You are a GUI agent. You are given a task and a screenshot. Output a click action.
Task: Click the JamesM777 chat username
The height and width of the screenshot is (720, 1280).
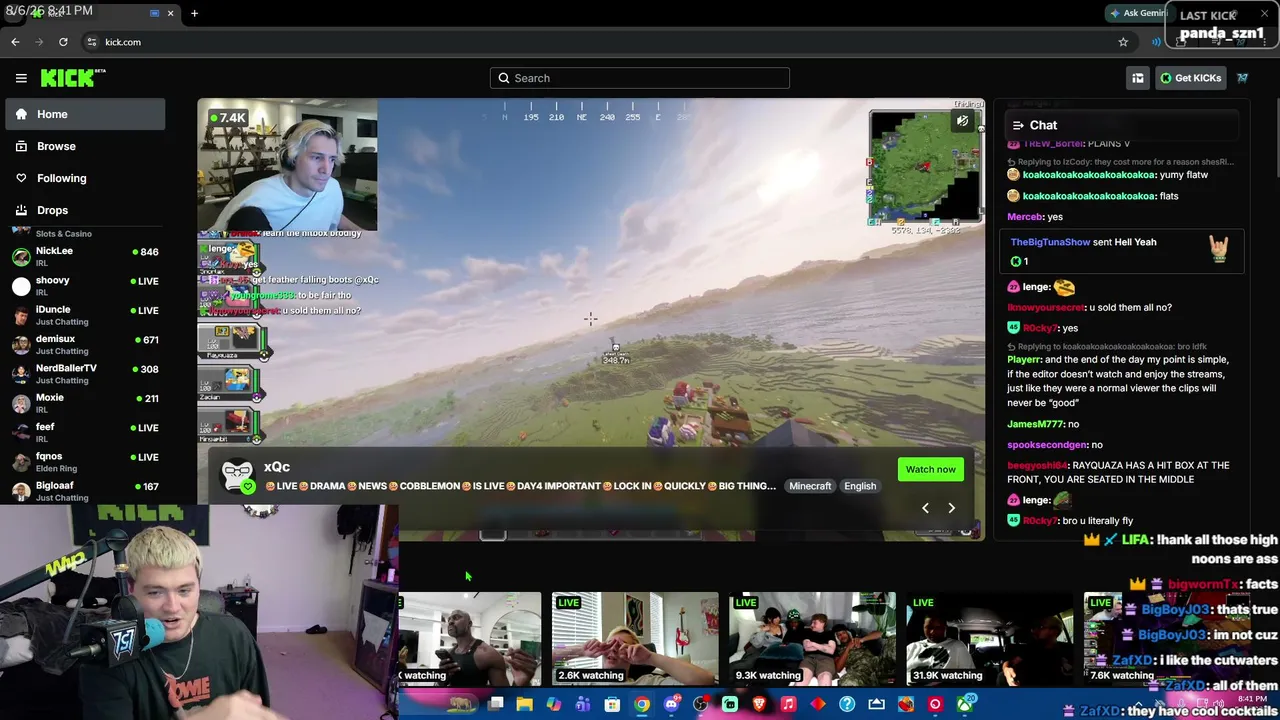tap(1035, 424)
